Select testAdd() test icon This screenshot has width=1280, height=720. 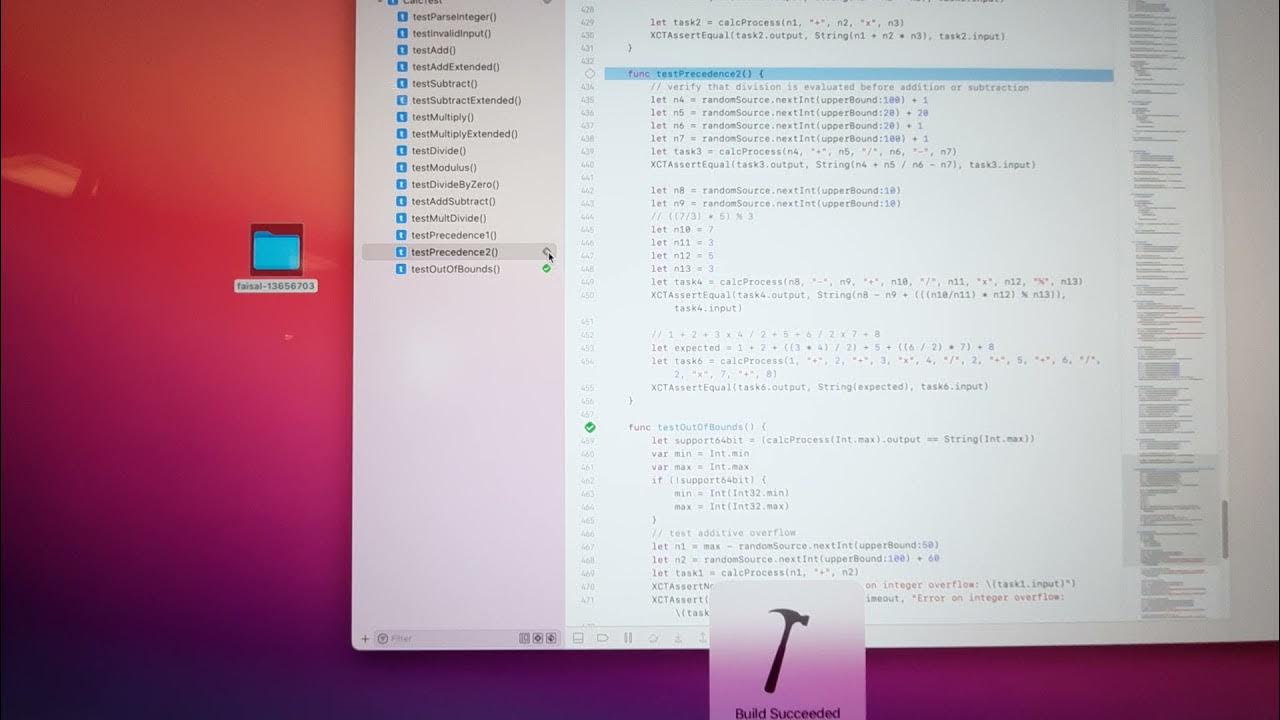tap(402, 50)
